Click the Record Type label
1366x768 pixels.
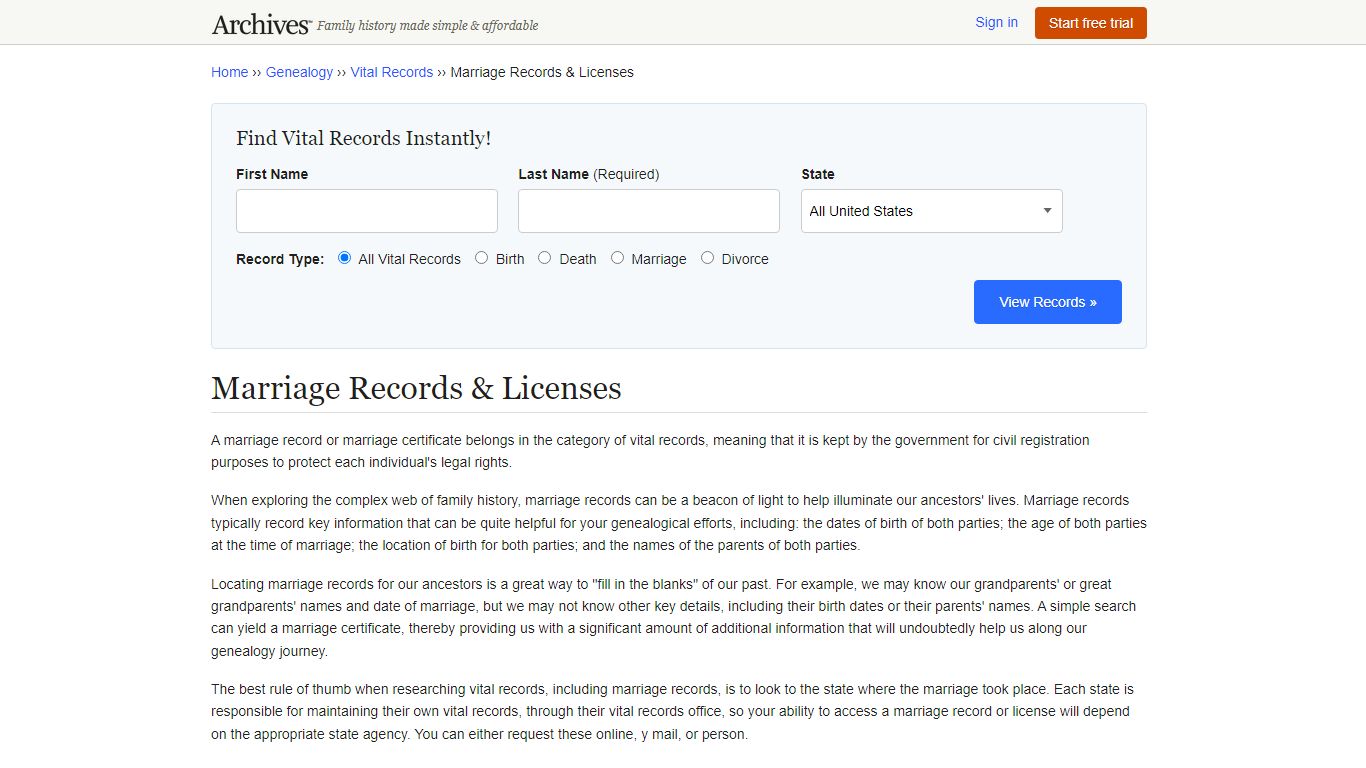280,259
